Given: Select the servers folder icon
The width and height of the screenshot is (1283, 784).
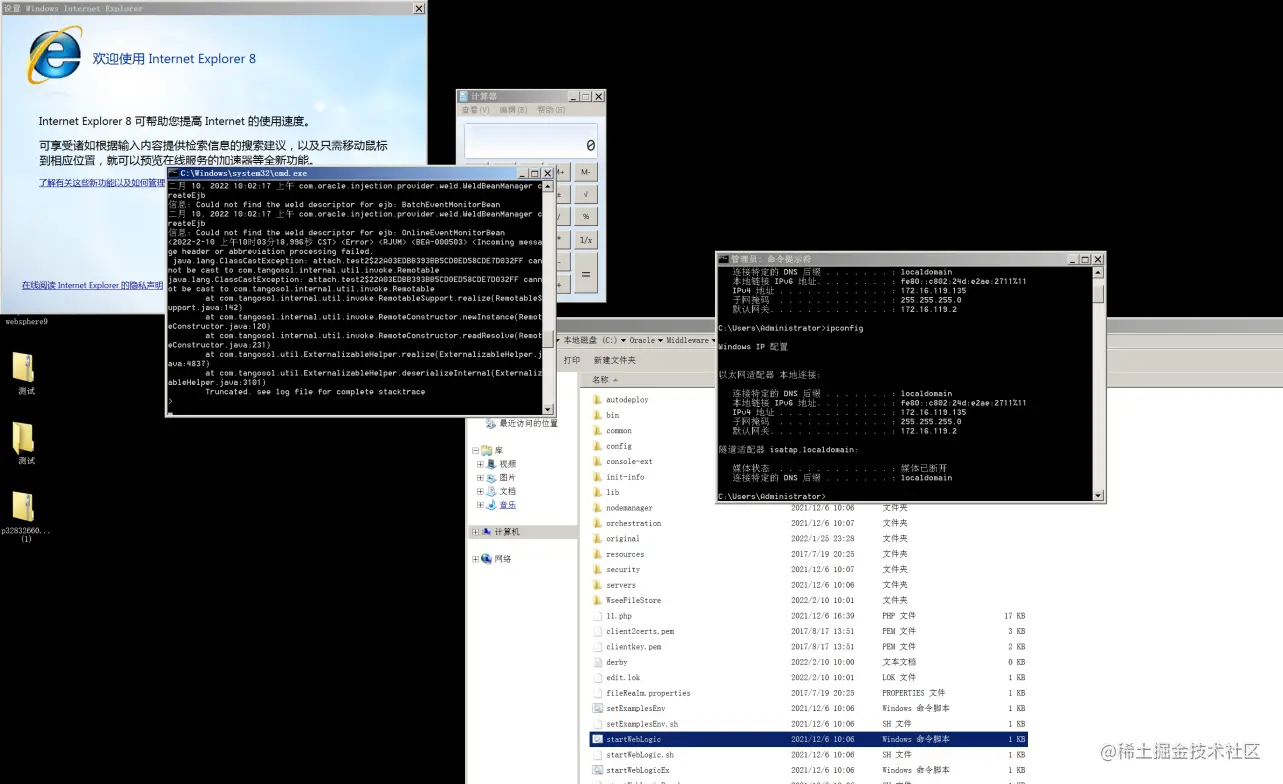Looking at the screenshot, I should (x=597, y=585).
